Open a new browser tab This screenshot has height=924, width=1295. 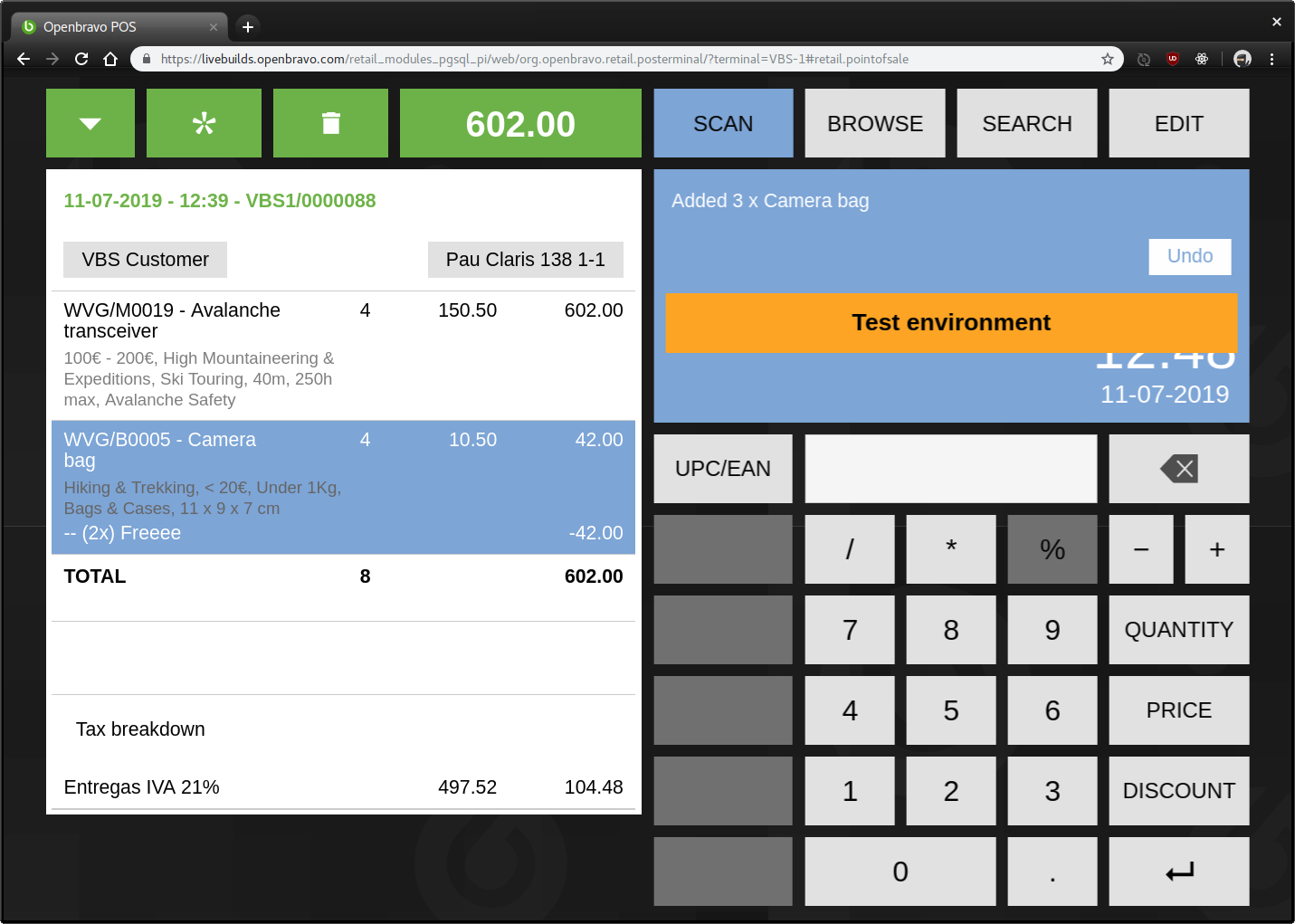[x=247, y=27]
